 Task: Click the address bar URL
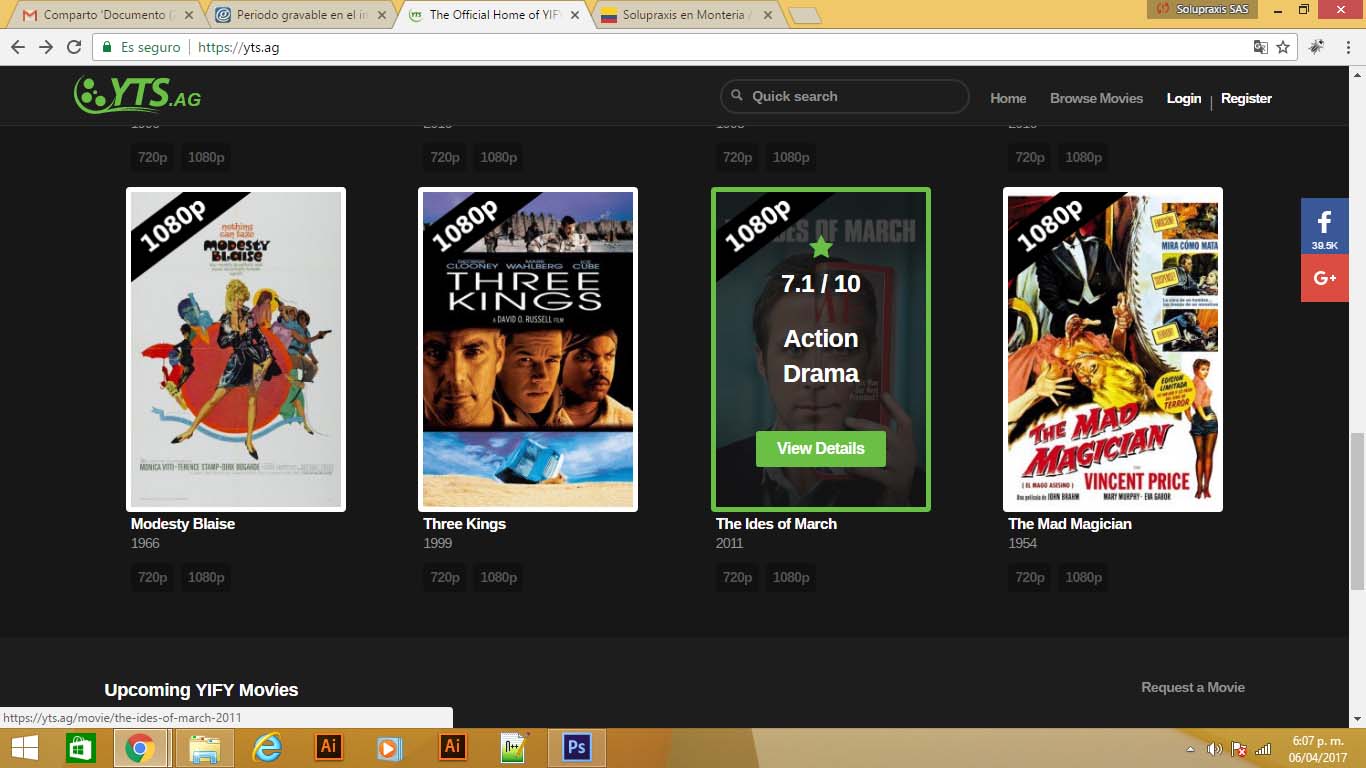tap(239, 47)
